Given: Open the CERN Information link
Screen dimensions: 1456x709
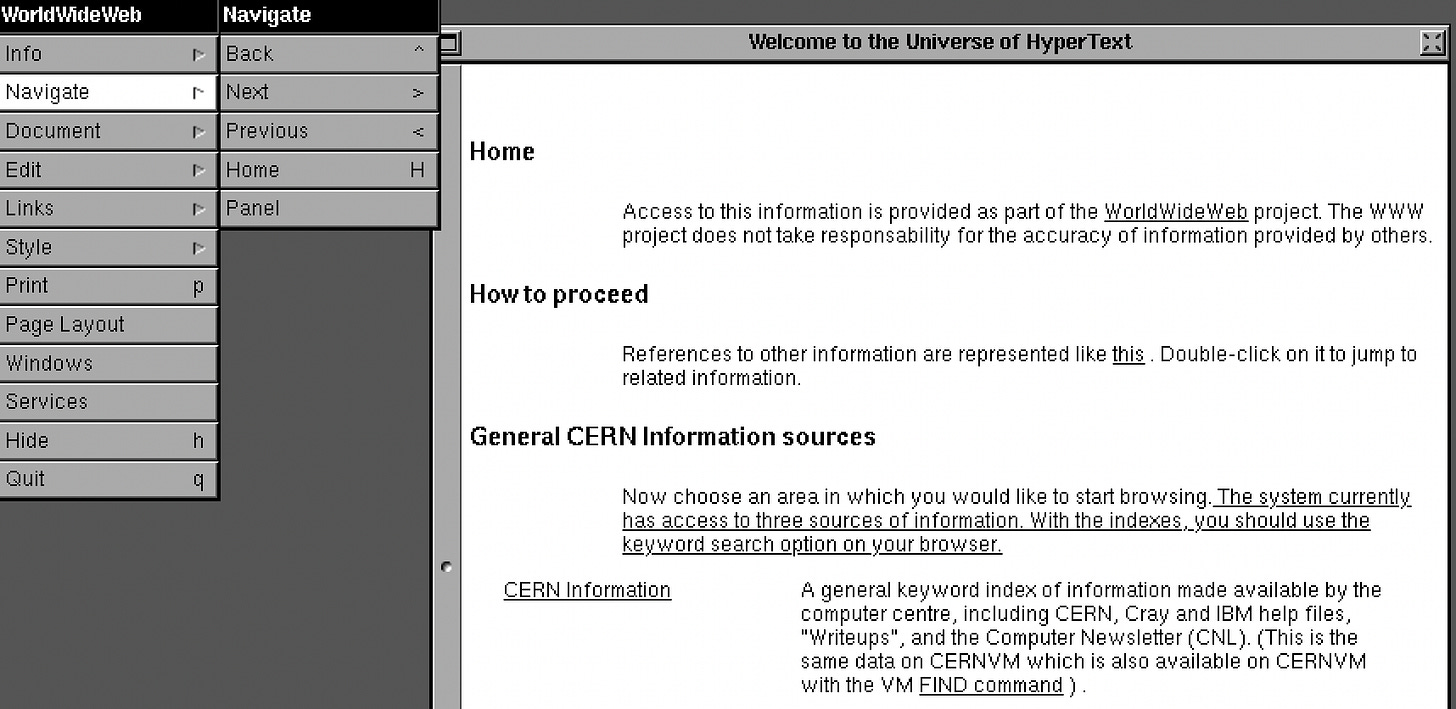Looking at the screenshot, I should (587, 591).
